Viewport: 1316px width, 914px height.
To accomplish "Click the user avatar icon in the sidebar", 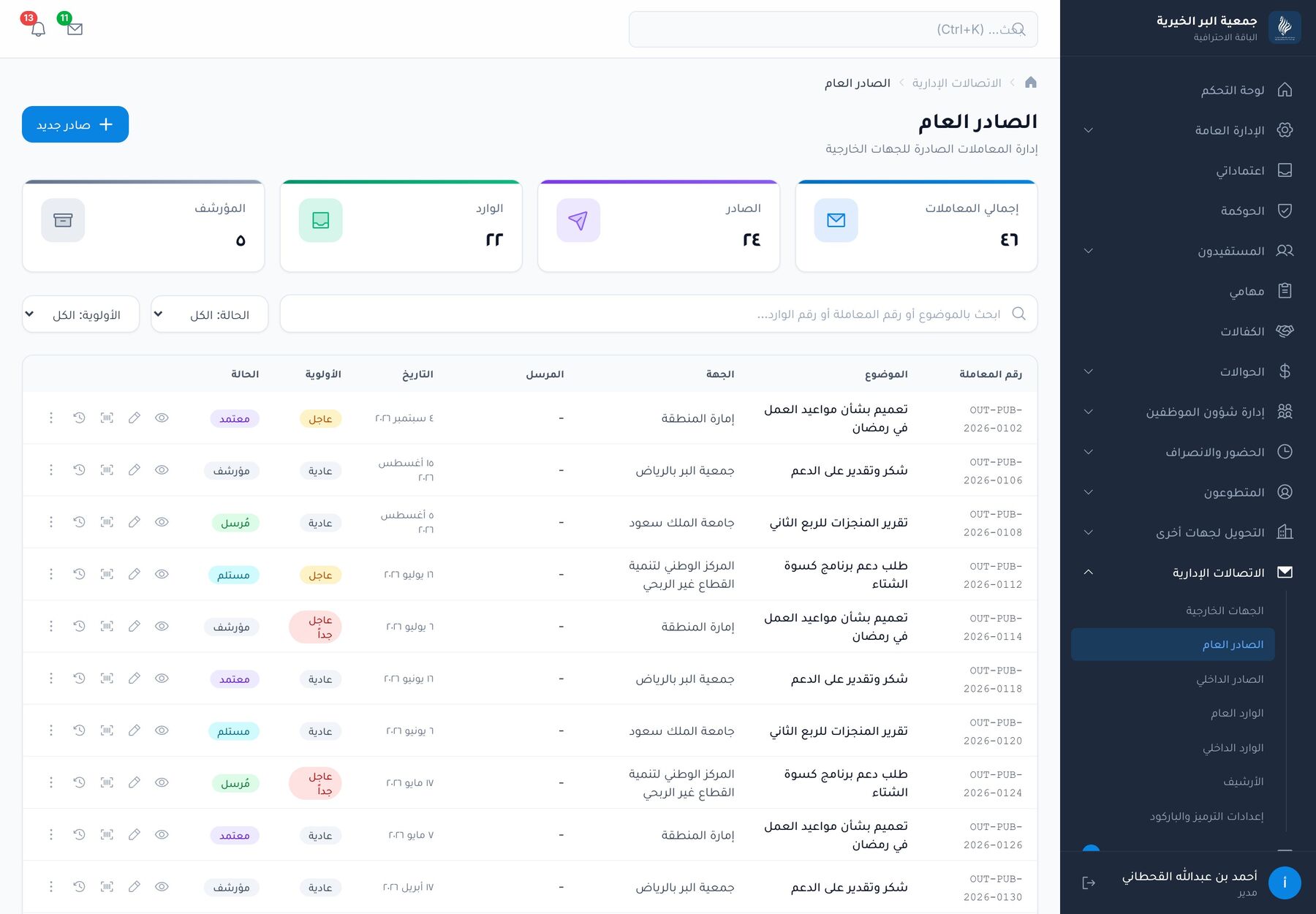I will point(1285,883).
